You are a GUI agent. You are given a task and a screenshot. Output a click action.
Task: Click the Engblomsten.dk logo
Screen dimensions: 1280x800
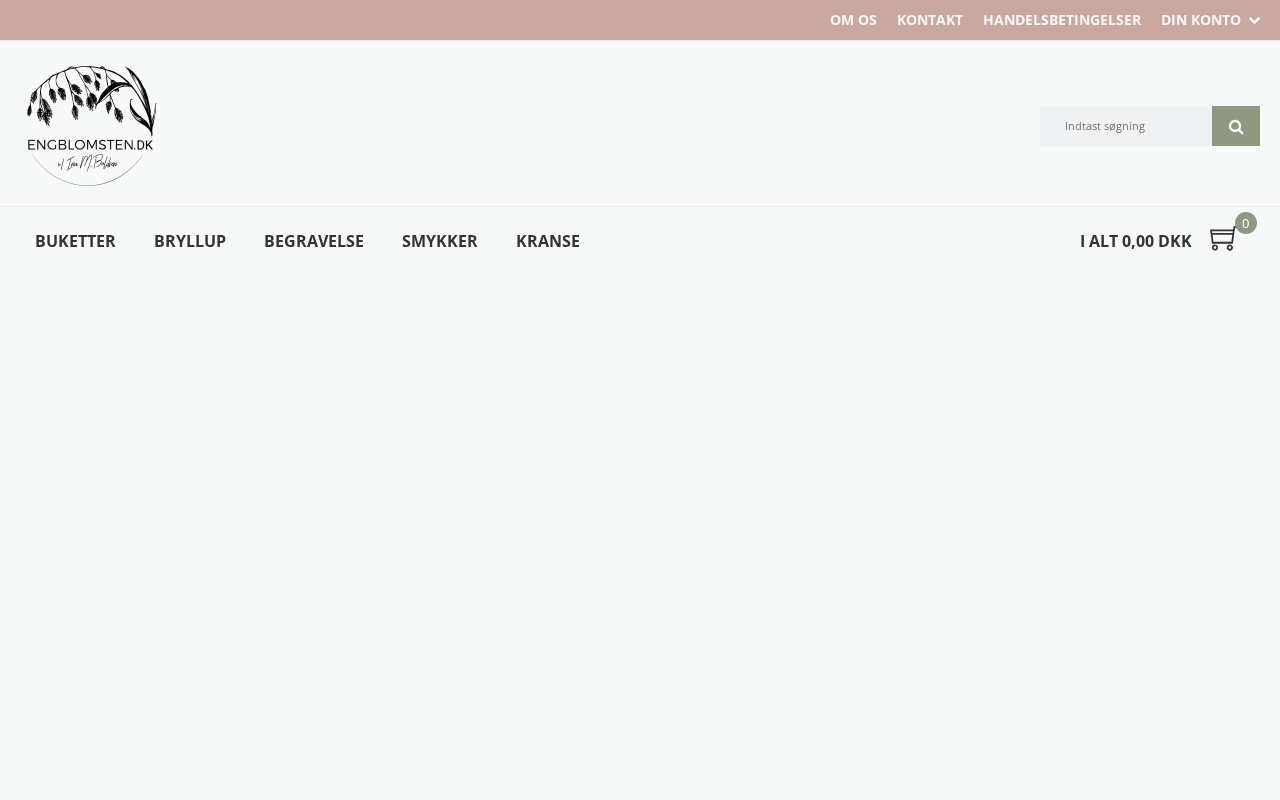click(91, 126)
